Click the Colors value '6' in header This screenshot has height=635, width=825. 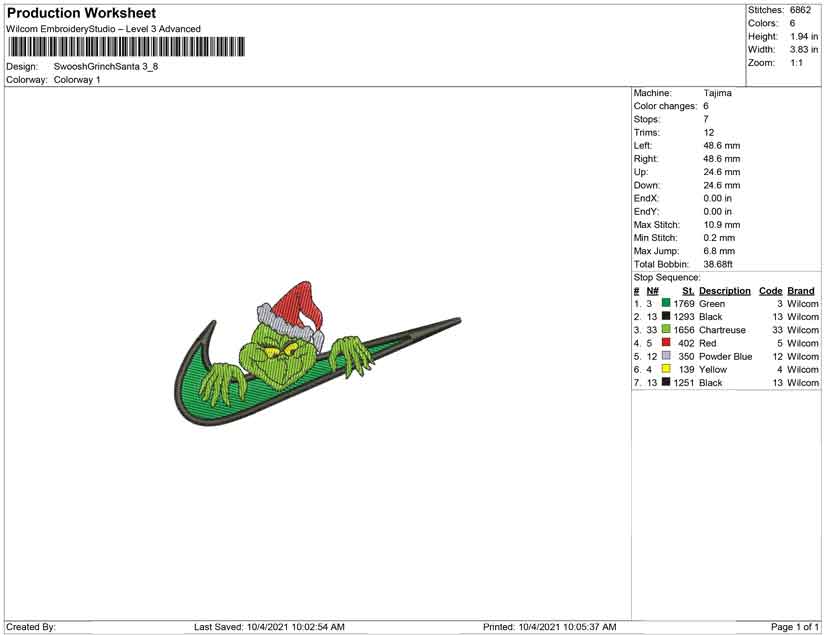(792, 23)
